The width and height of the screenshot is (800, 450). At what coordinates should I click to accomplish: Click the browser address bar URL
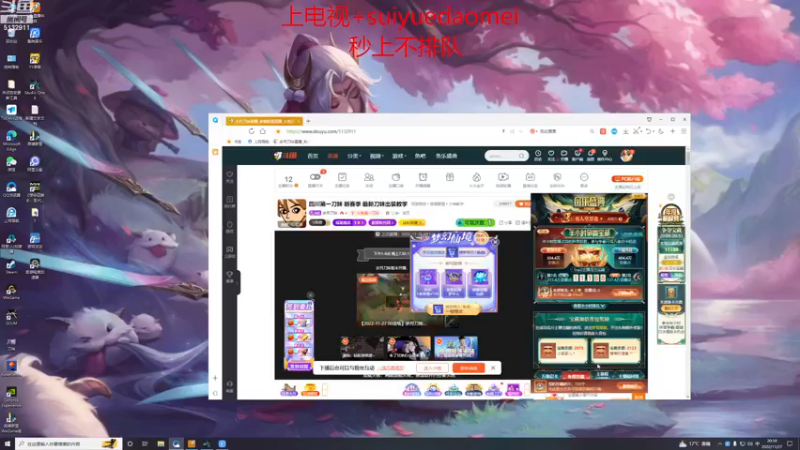(320, 131)
